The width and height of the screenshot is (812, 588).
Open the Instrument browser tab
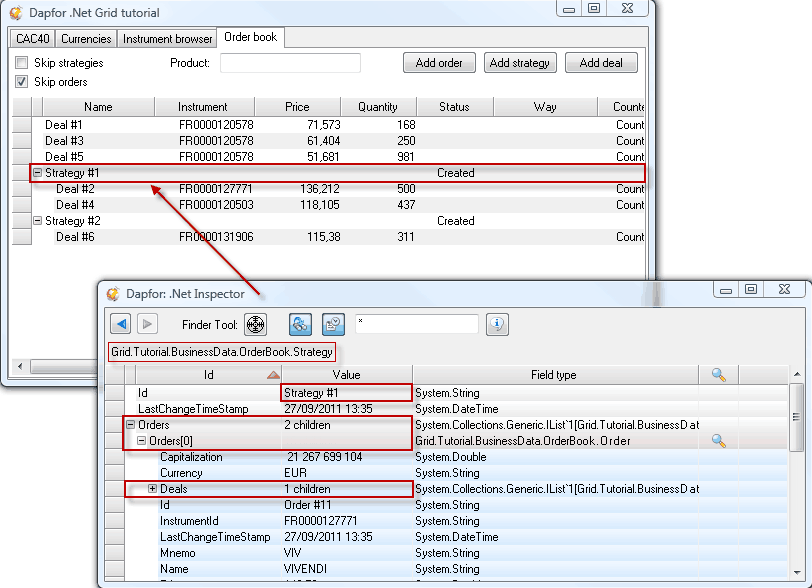click(167, 39)
